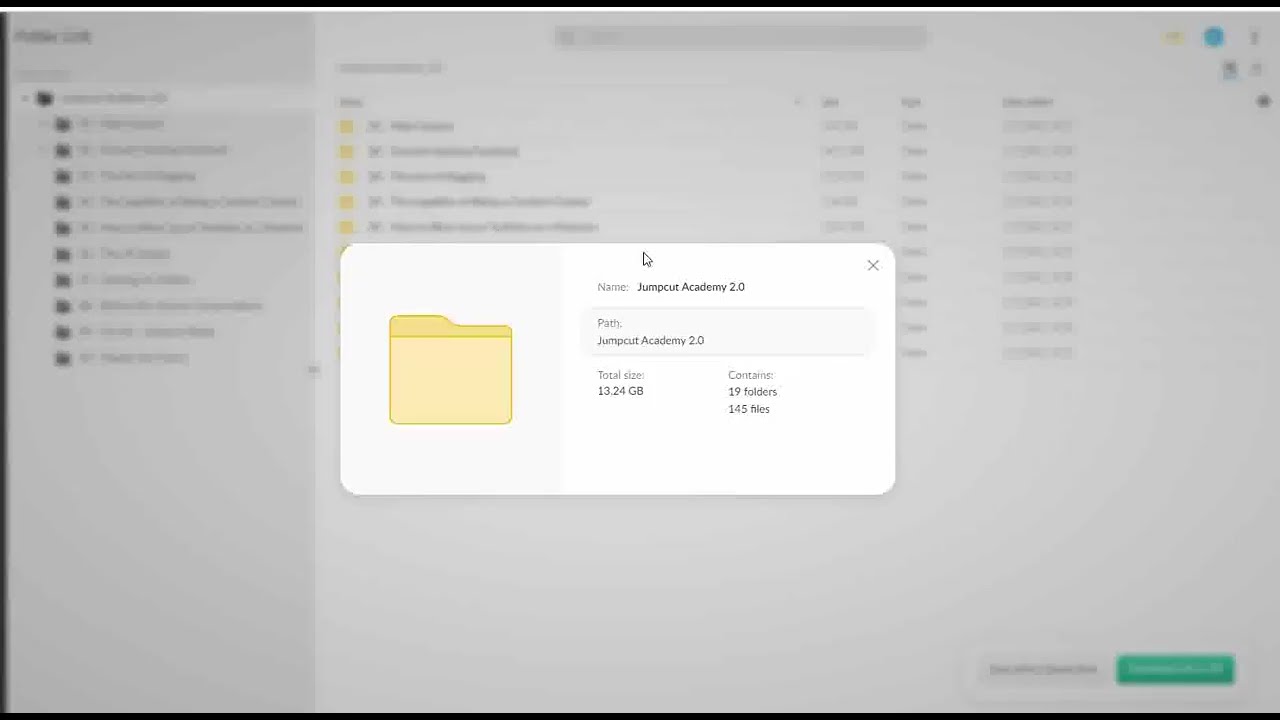Image resolution: width=1280 pixels, height=720 pixels.
Task: Click the large yellow folder icon in dialog
Action: tap(451, 369)
